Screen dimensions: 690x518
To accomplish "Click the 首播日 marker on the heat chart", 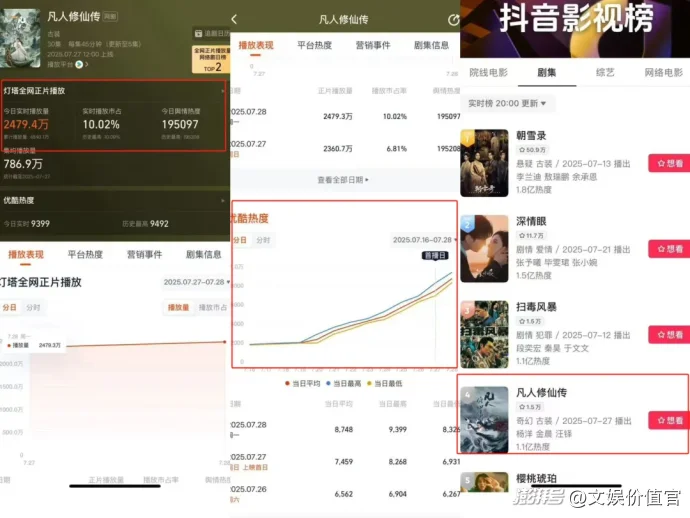I will (x=435, y=257).
